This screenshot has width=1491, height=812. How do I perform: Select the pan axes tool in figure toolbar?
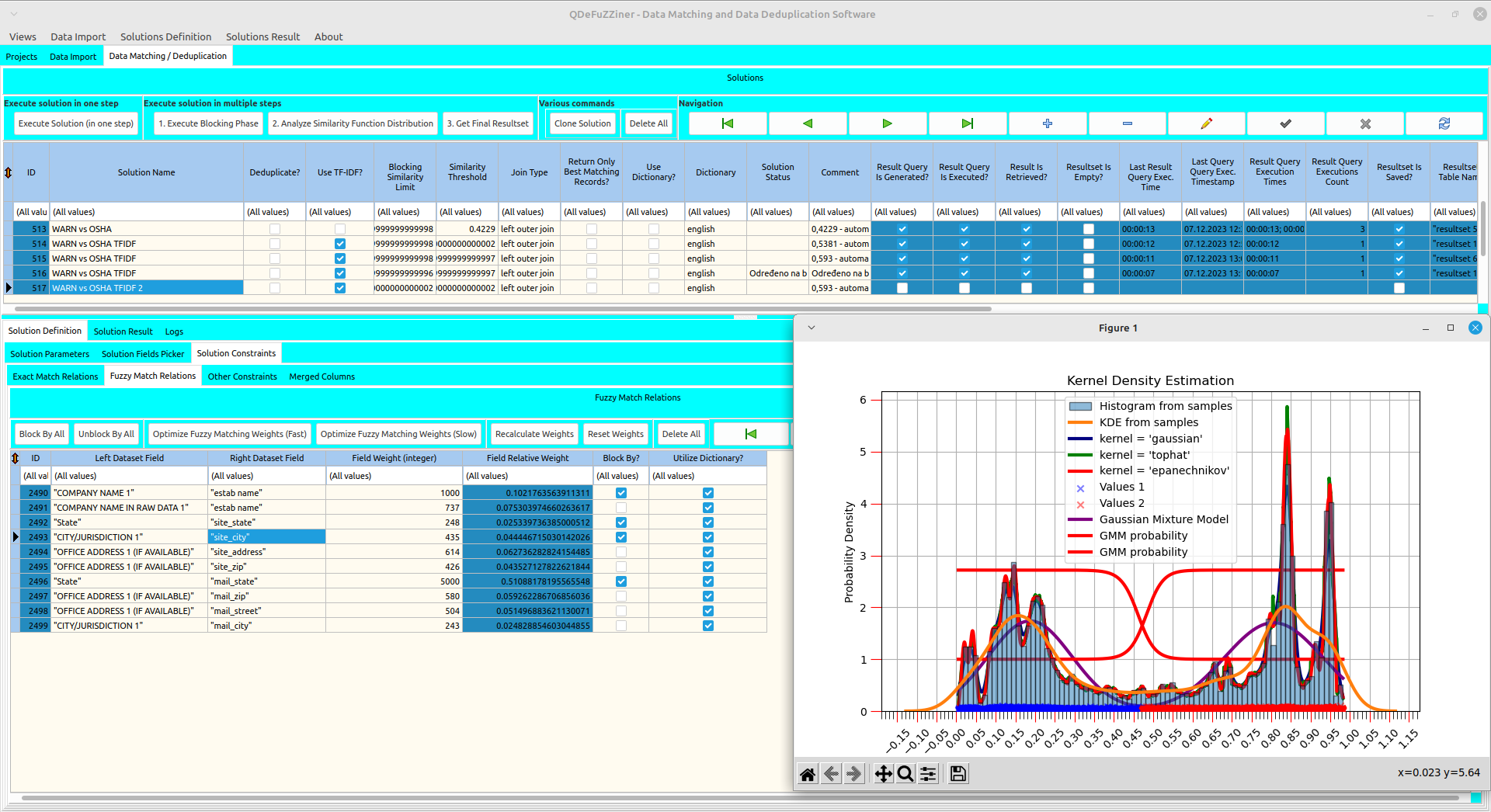click(883, 774)
